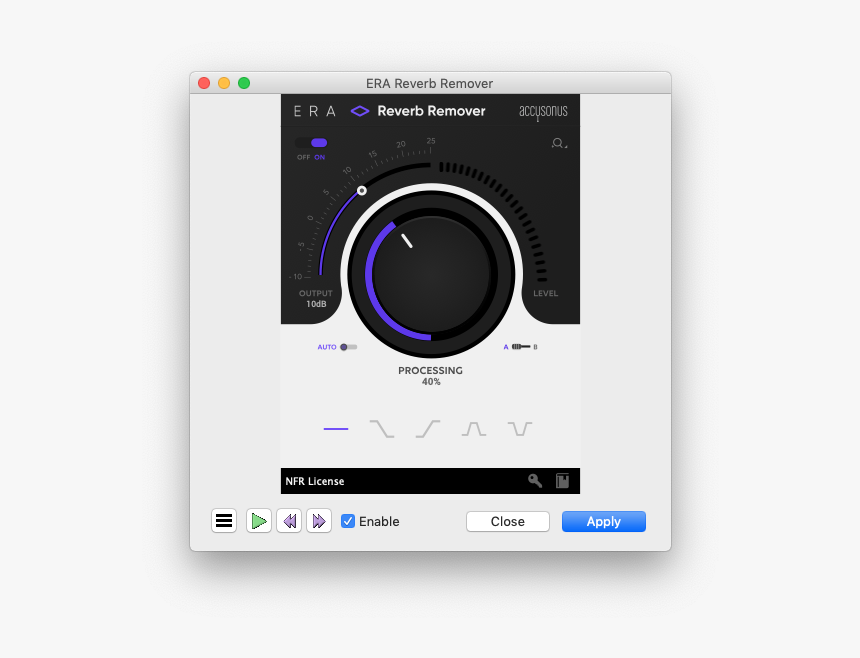Select the downward-sloping reverb profile curve
Image resolution: width=860 pixels, height=658 pixels.
click(382, 428)
